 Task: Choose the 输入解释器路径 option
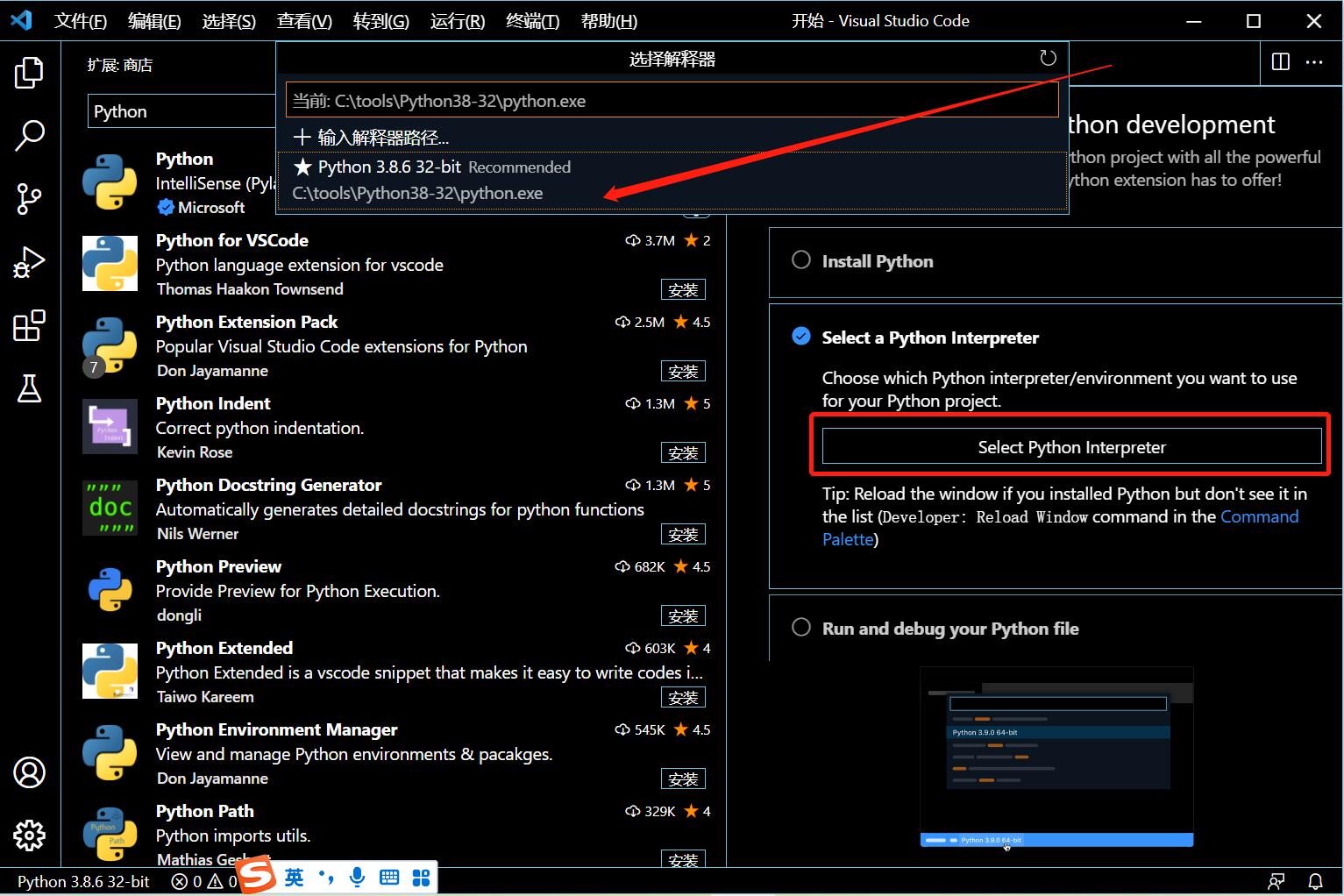point(672,137)
